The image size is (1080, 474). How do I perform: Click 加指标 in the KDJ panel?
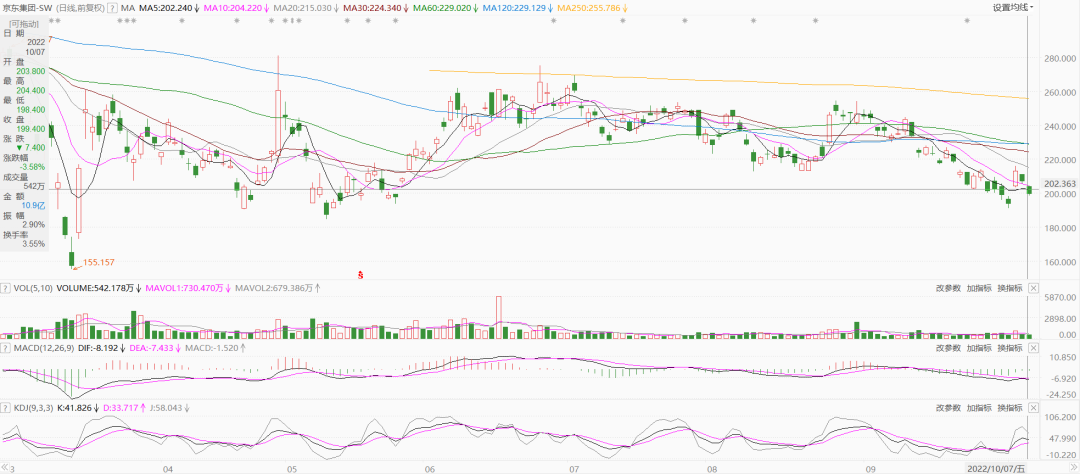(978, 408)
